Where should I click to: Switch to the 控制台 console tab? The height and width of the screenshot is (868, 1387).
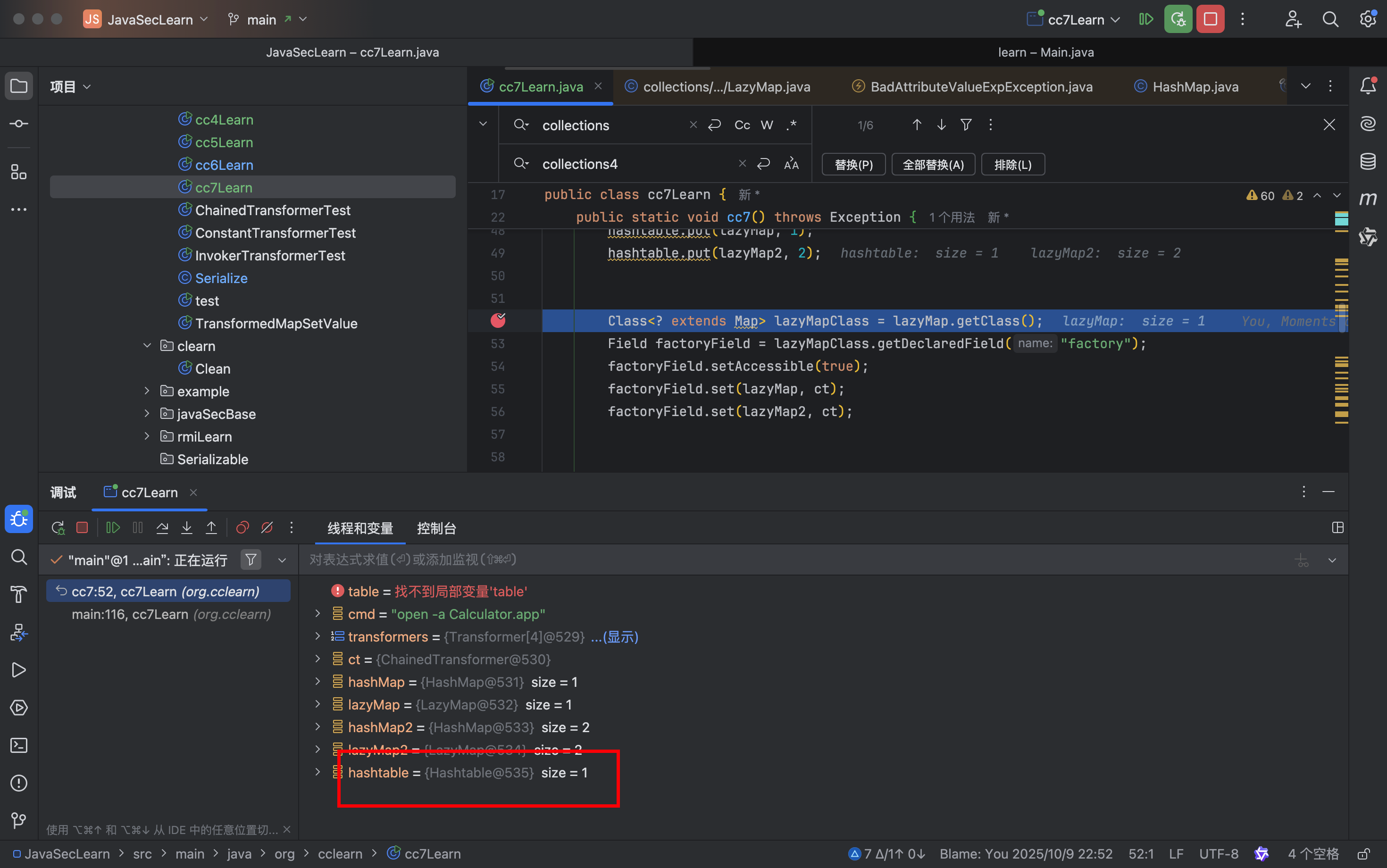point(436,528)
